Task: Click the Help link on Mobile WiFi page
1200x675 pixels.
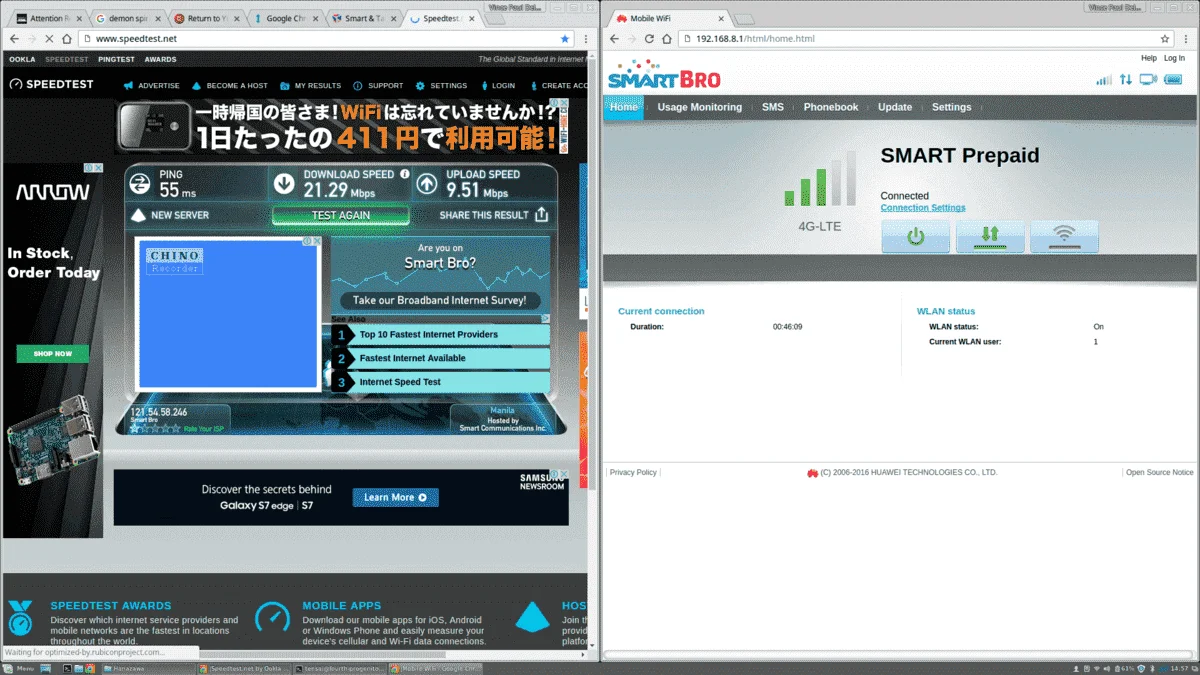Action: [1149, 58]
